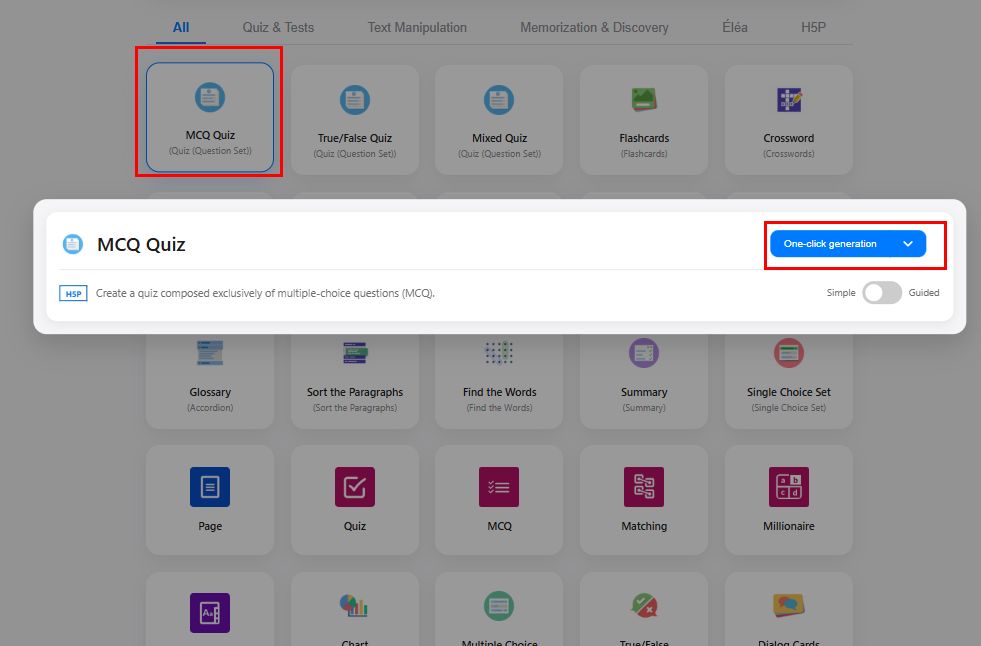Switch to Memorization & Discovery tab
This screenshot has width=981, height=646.
(594, 27)
